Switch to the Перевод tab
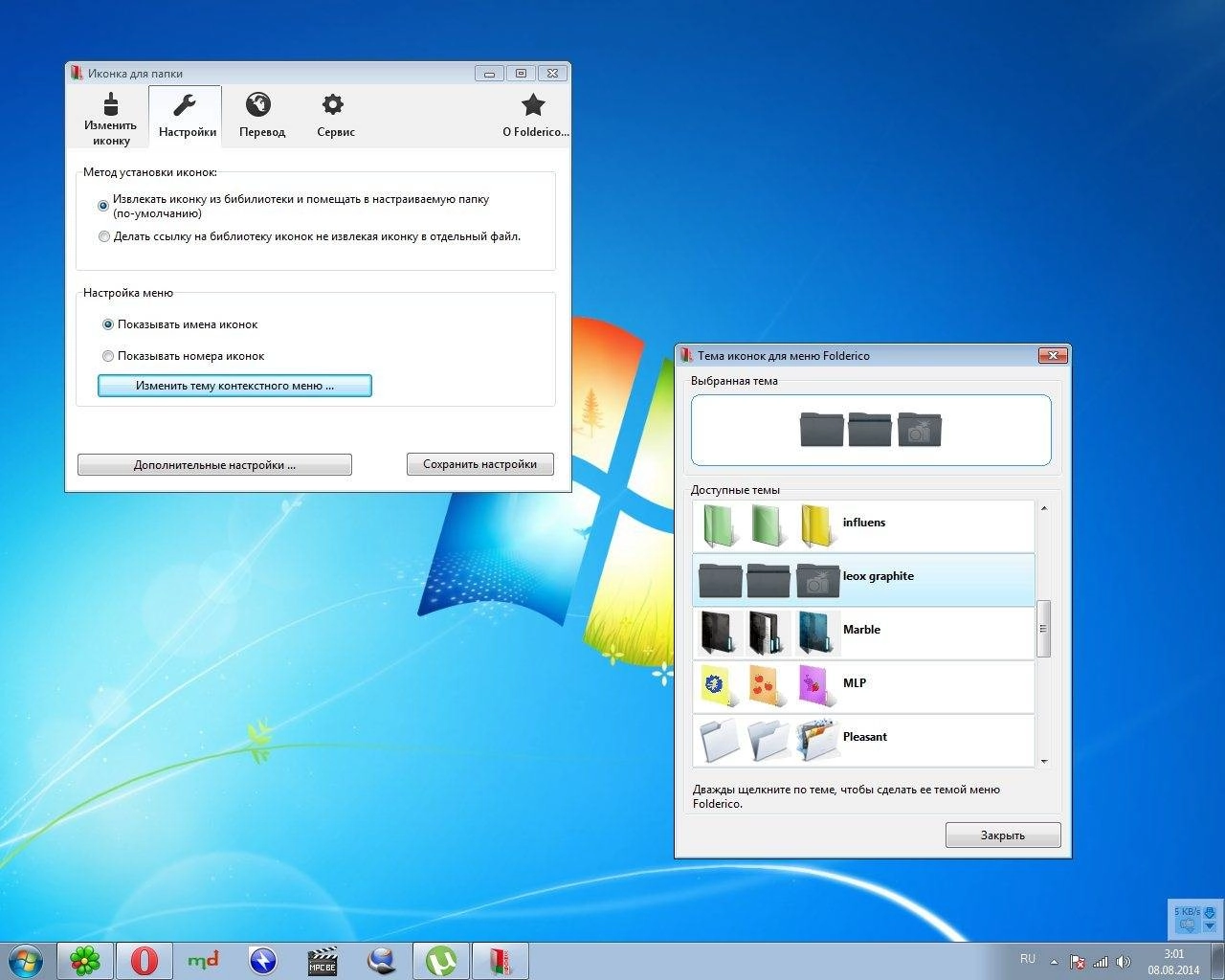This screenshot has height=980, width=1225. [x=261, y=117]
